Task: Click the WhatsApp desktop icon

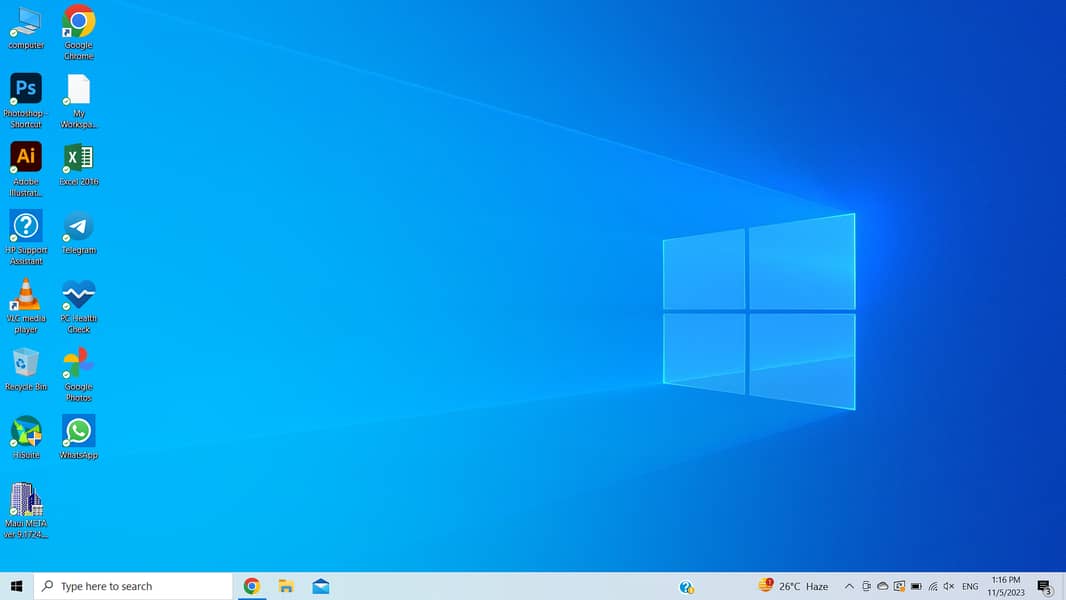Action: (78, 432)
